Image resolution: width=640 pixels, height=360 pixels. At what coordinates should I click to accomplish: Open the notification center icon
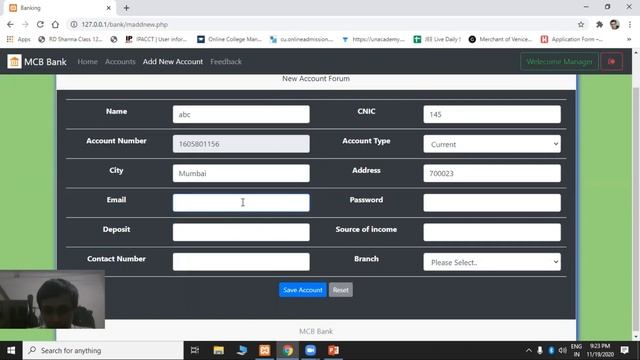point(624,350)
